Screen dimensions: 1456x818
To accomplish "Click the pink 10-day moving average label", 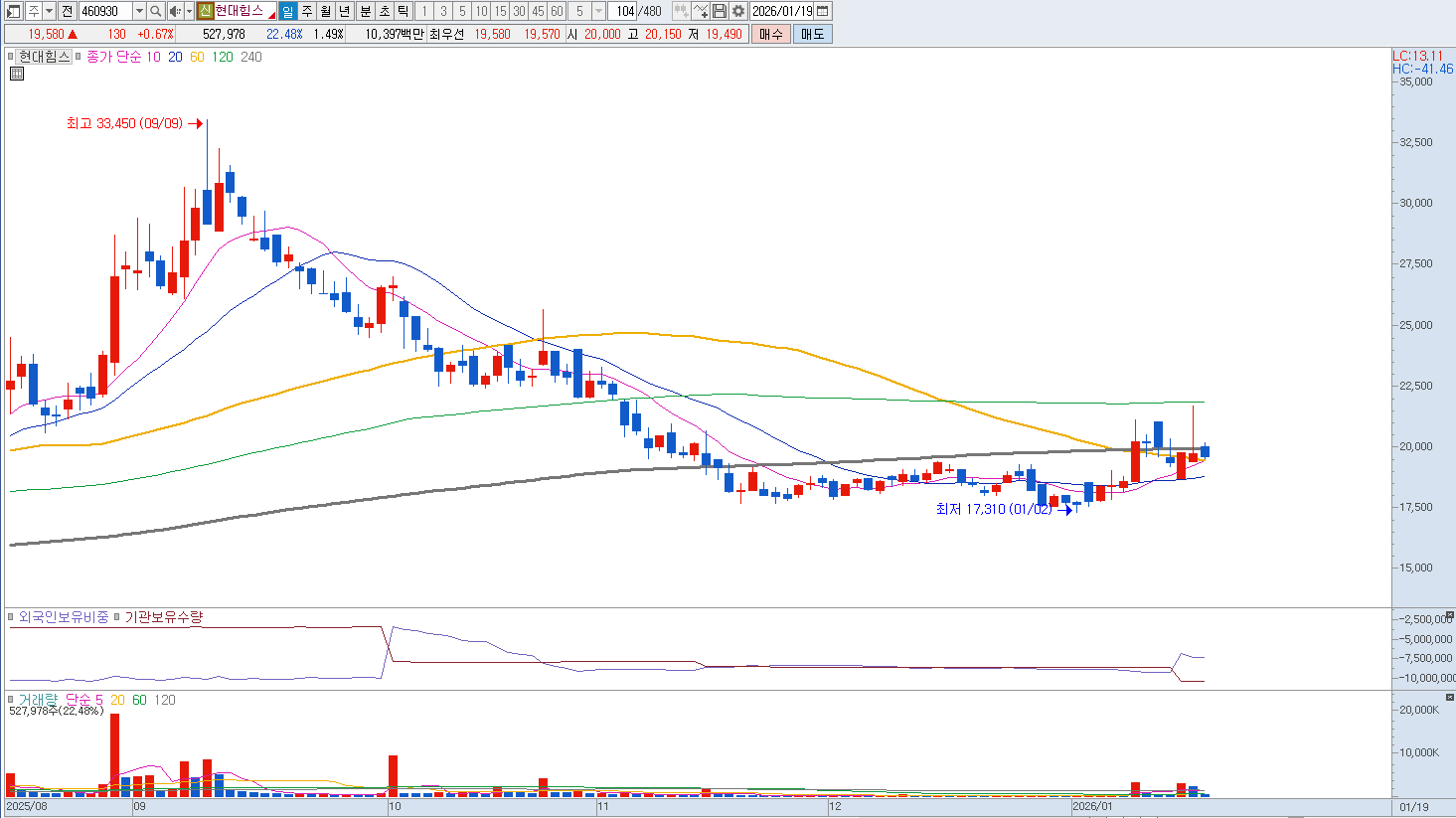I will pyautogui.click(x=153, y=58).
